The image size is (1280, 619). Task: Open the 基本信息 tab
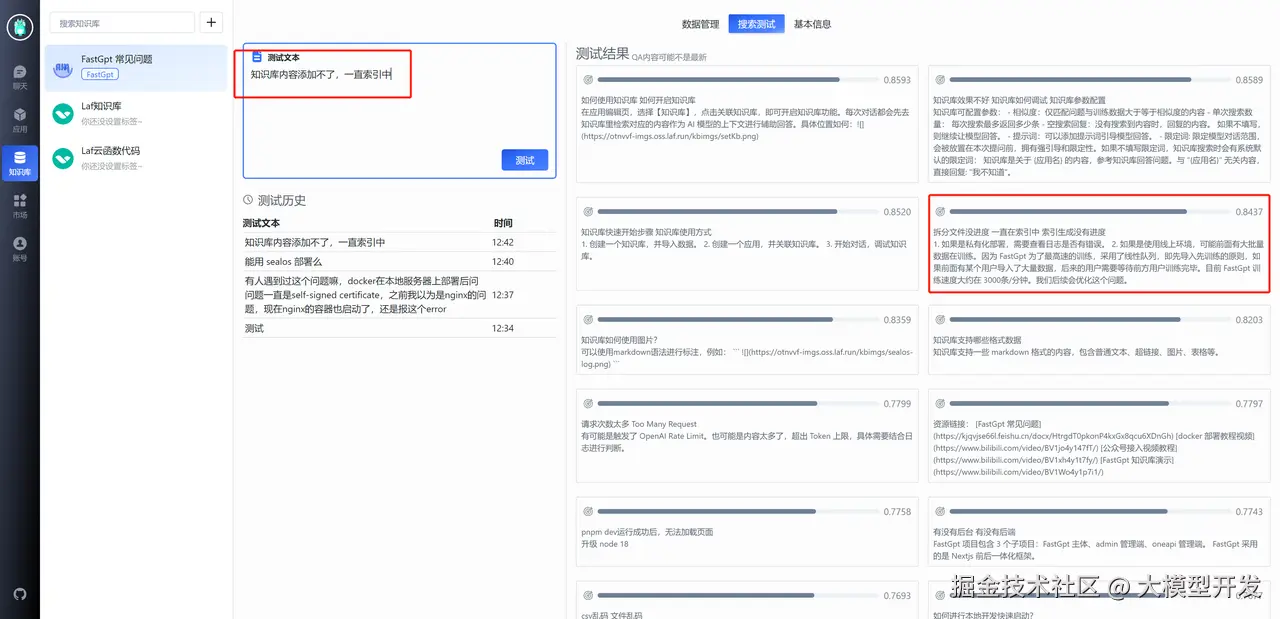pyautogui.click(x=812, y=24)
